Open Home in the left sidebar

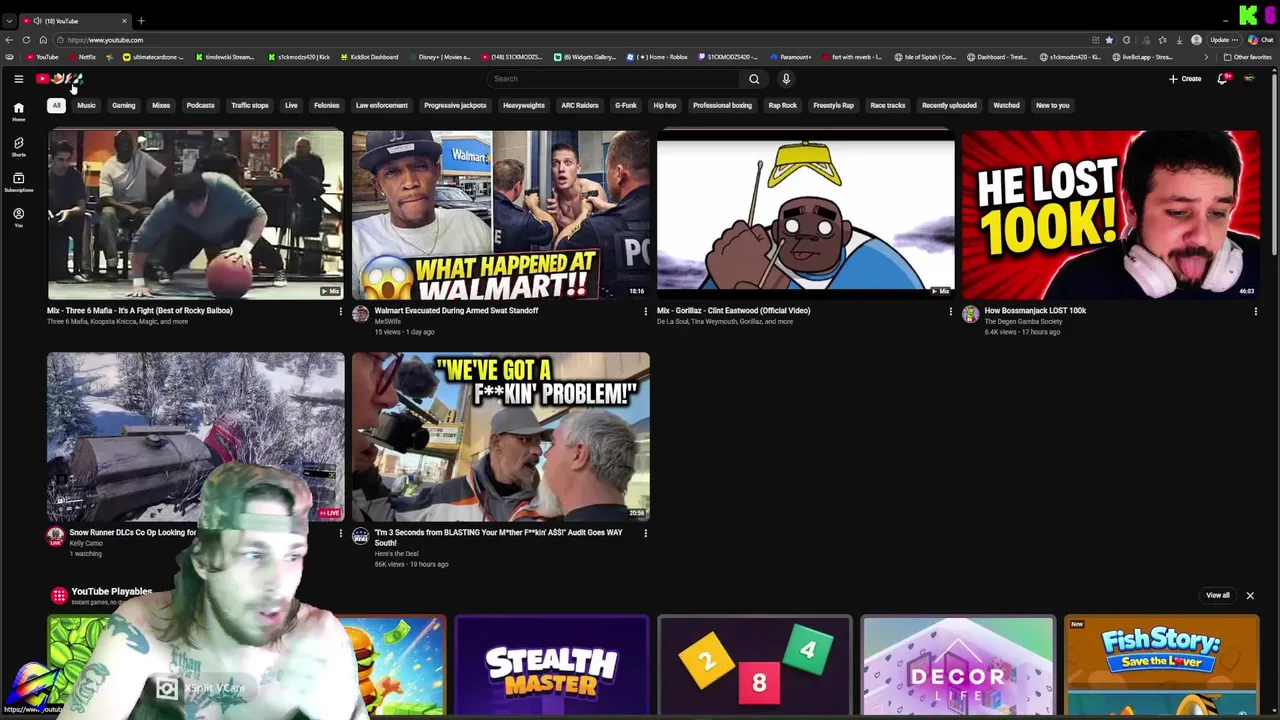[18, 111]
